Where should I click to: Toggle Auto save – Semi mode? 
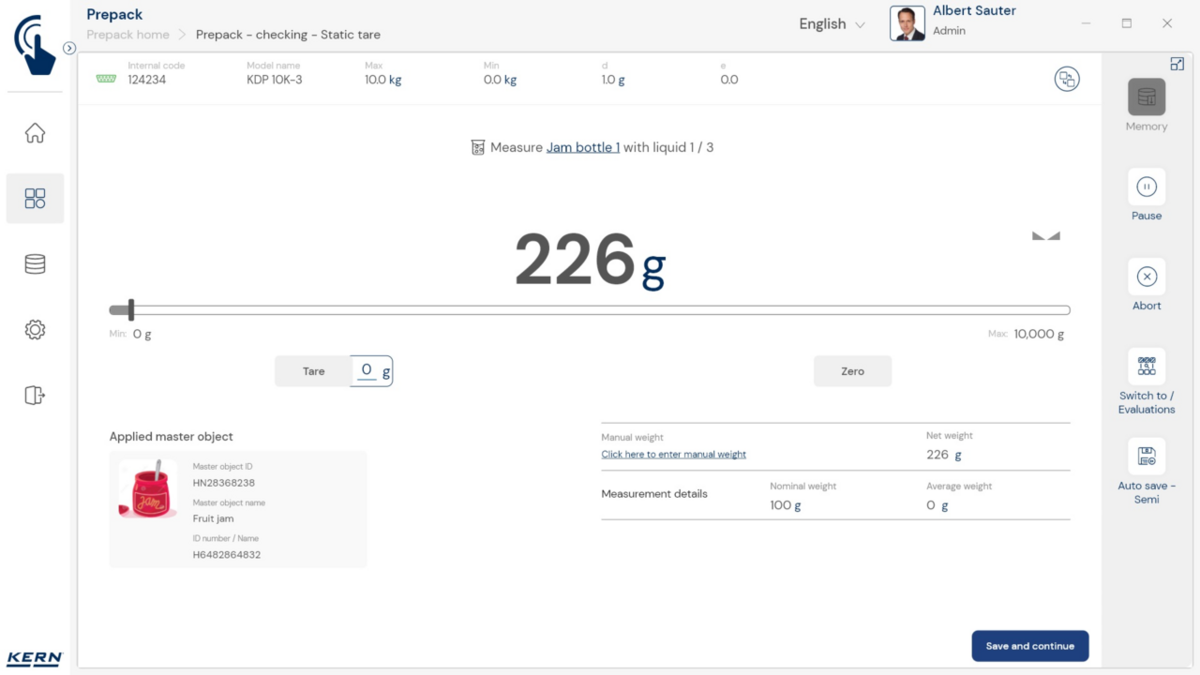[x=1146, y=457]
